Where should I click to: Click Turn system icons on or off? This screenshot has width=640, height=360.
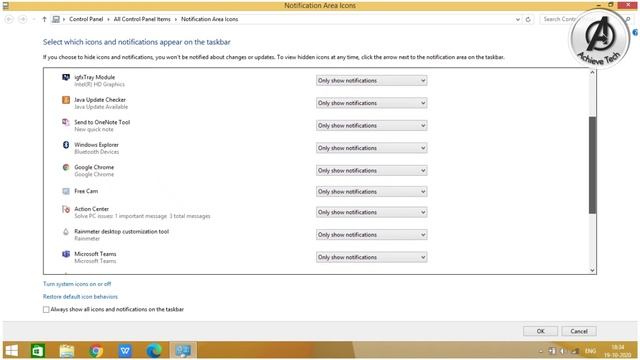[77, 284]
